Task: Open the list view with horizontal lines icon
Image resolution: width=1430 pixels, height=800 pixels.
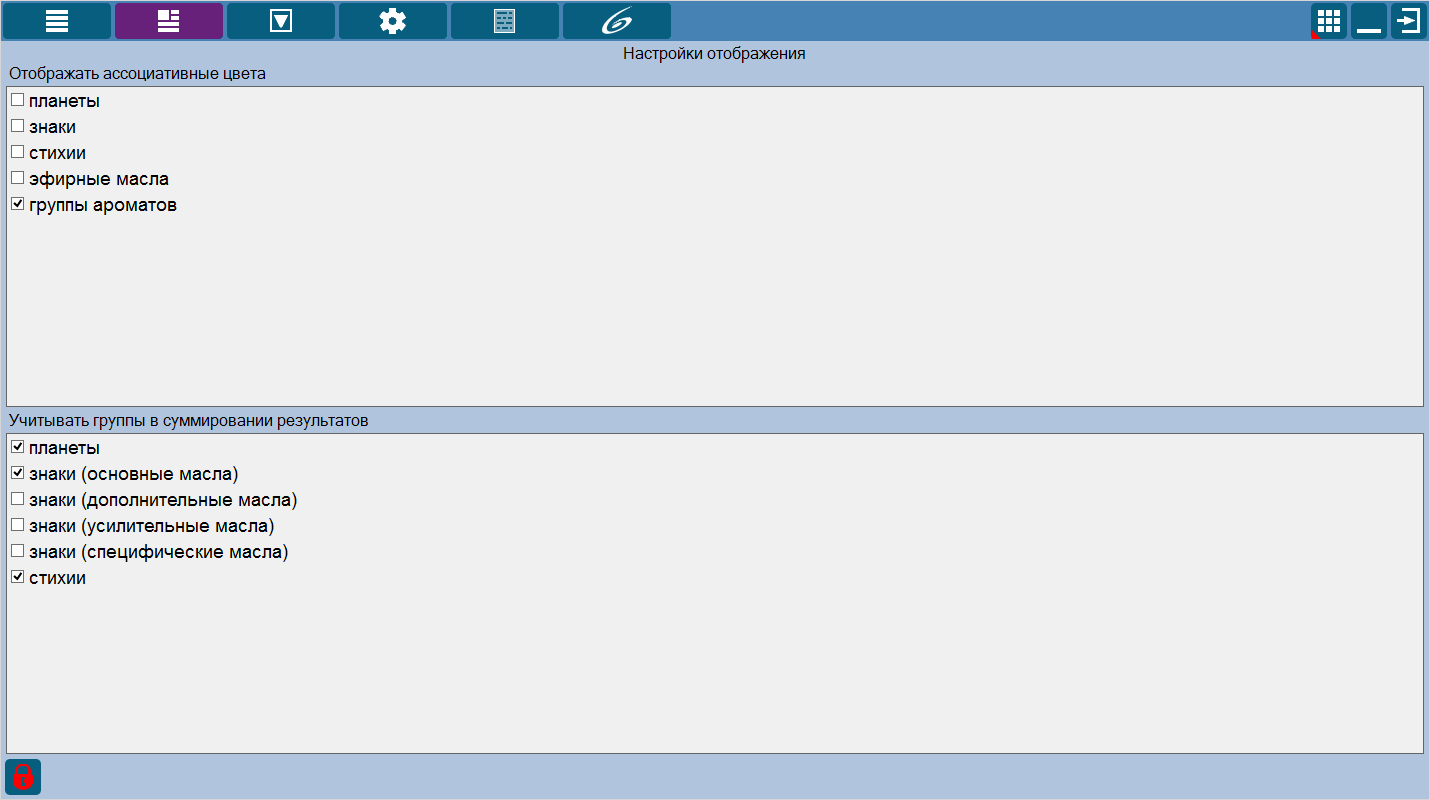Action: [57, 21]
